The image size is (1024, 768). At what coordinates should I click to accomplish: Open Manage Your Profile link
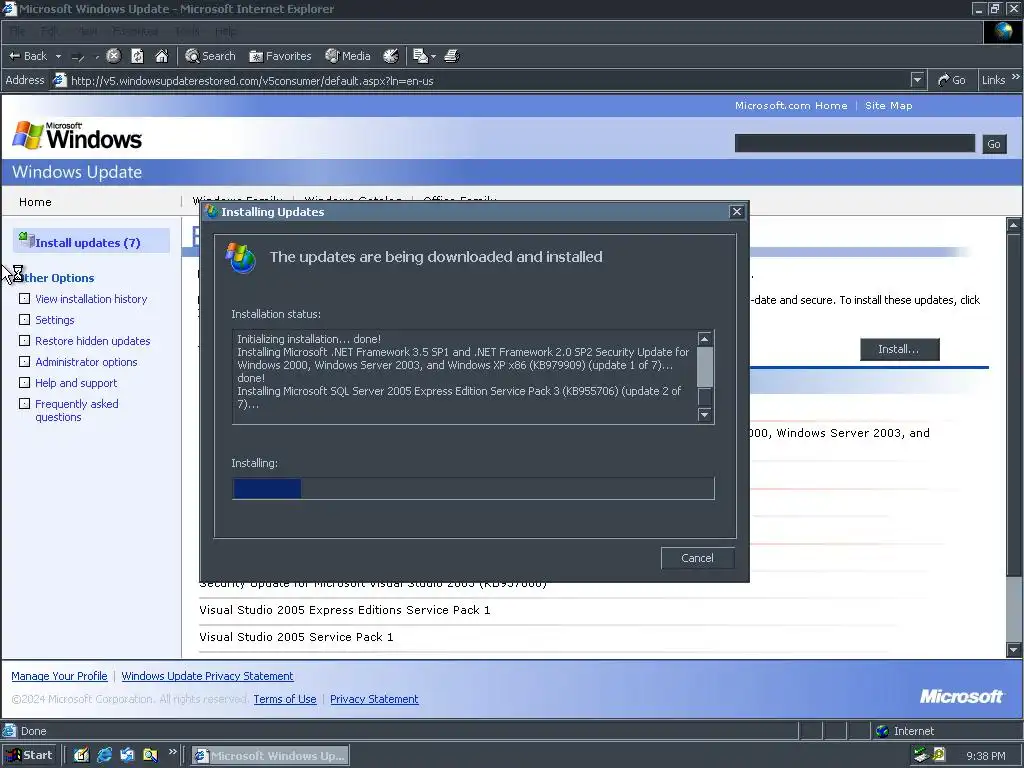pyautogui.click(x=59, y=676)
